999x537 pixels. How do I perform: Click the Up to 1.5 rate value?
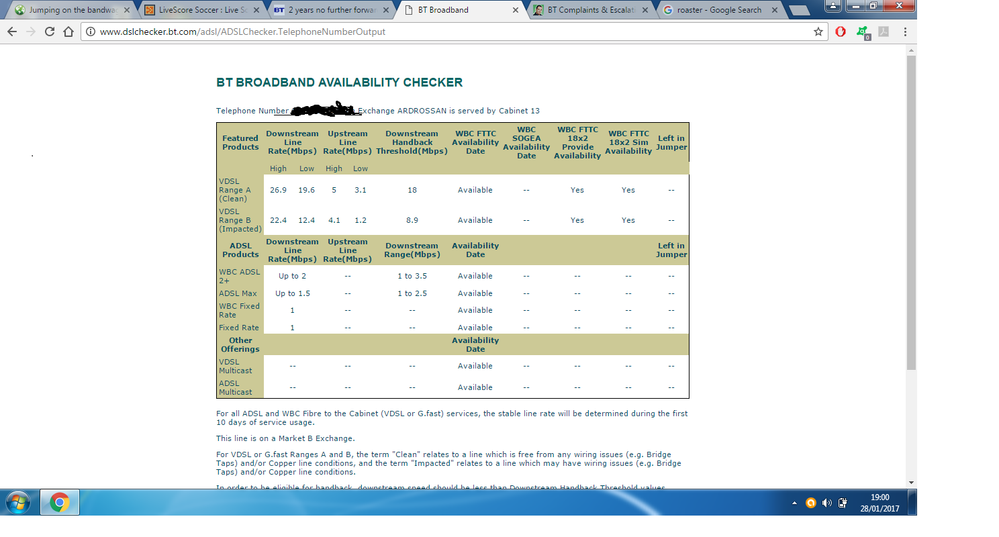pos(292,294)
